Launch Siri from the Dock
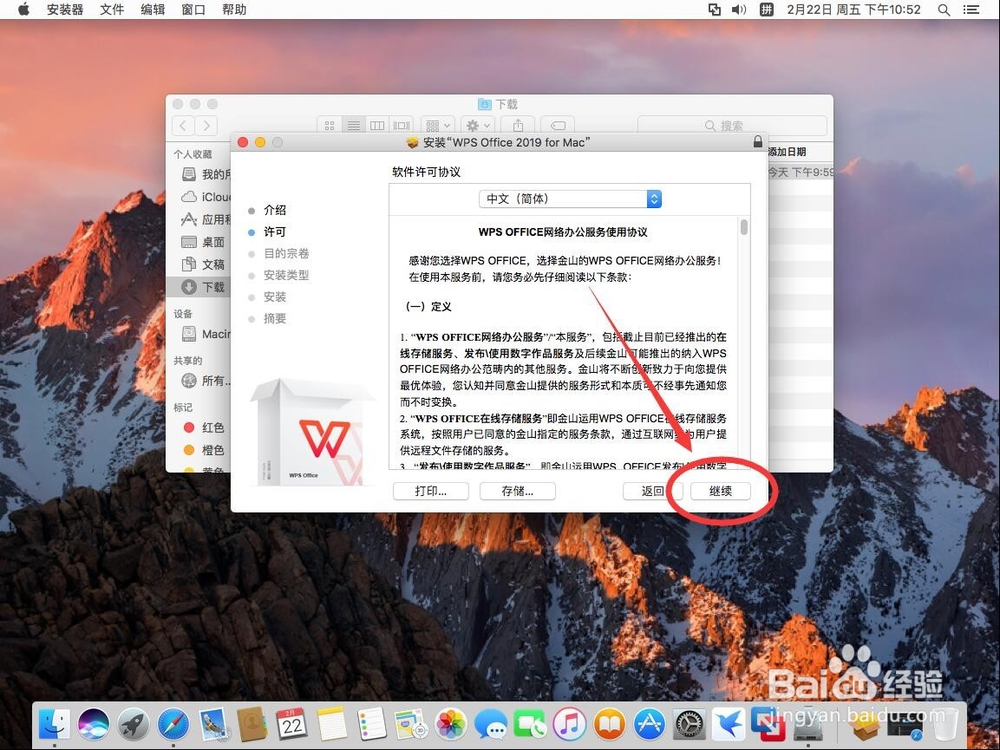The height and width of the screenshot is (750, 1000). point(94,724)
